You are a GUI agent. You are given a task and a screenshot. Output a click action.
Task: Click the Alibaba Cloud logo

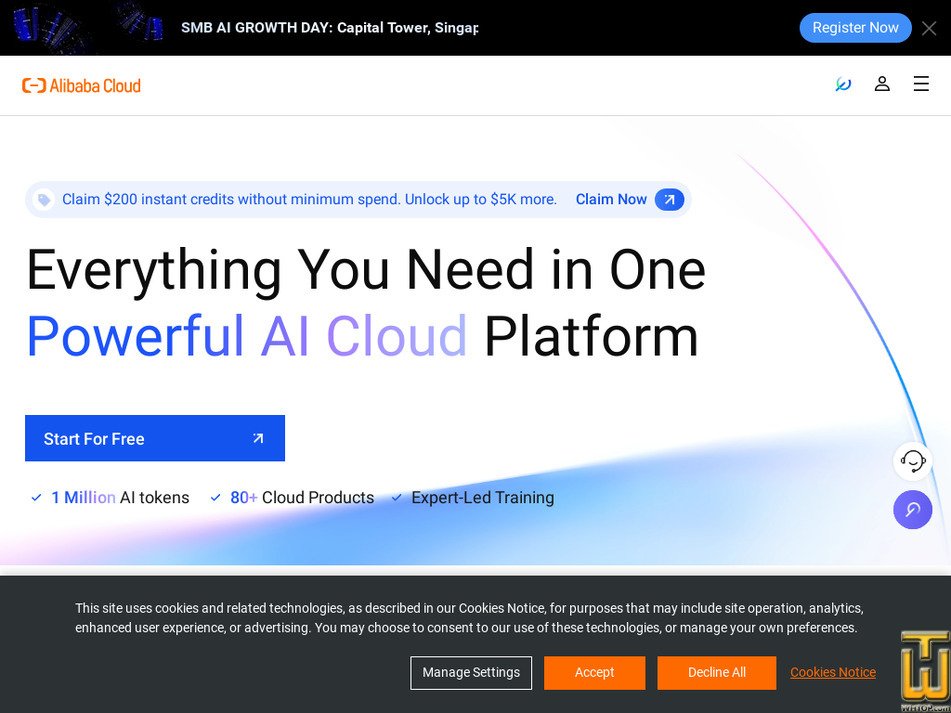[81, 84]
